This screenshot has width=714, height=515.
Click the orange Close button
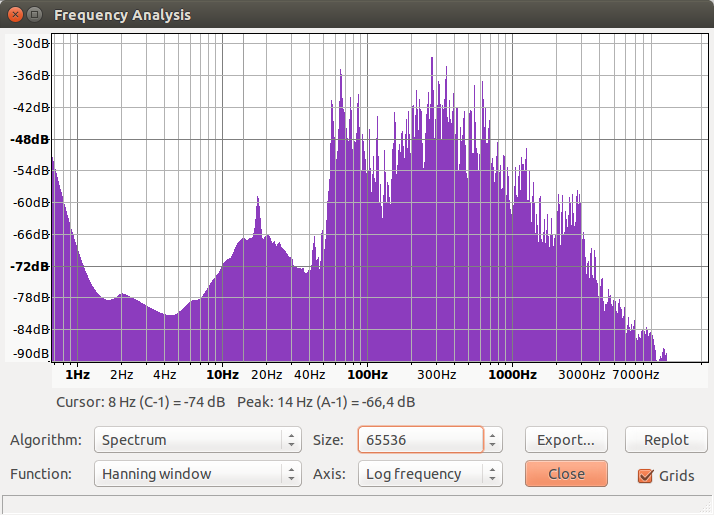(x=566, y=474)
